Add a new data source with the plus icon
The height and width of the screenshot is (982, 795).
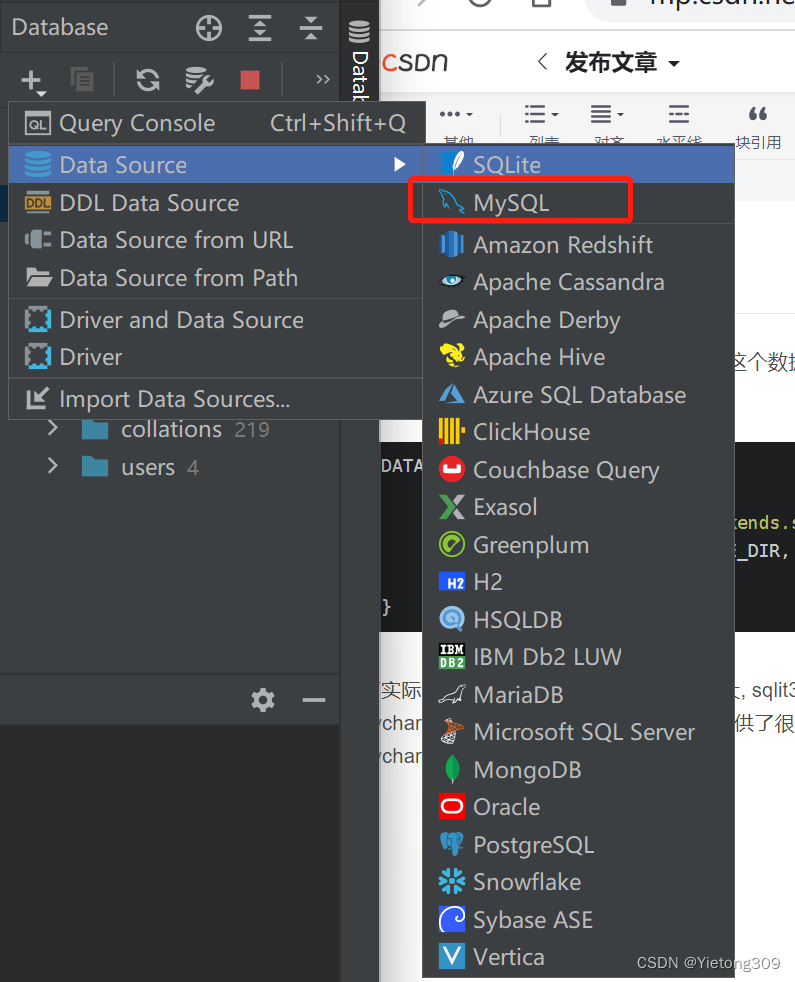pyautogui.click(x=31, y=79)
